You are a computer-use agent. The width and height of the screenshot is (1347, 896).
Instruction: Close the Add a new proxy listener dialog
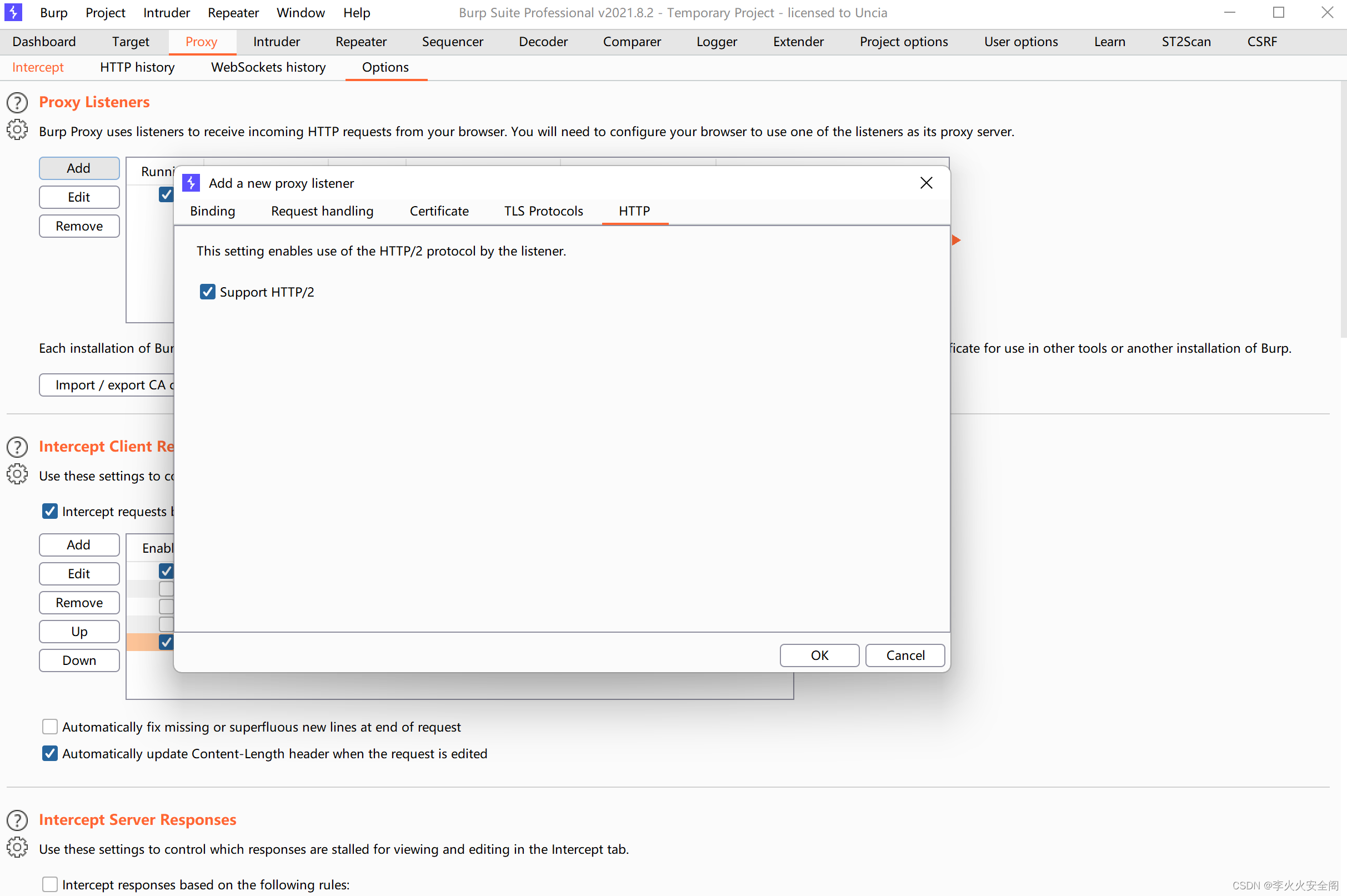(926, 183)
